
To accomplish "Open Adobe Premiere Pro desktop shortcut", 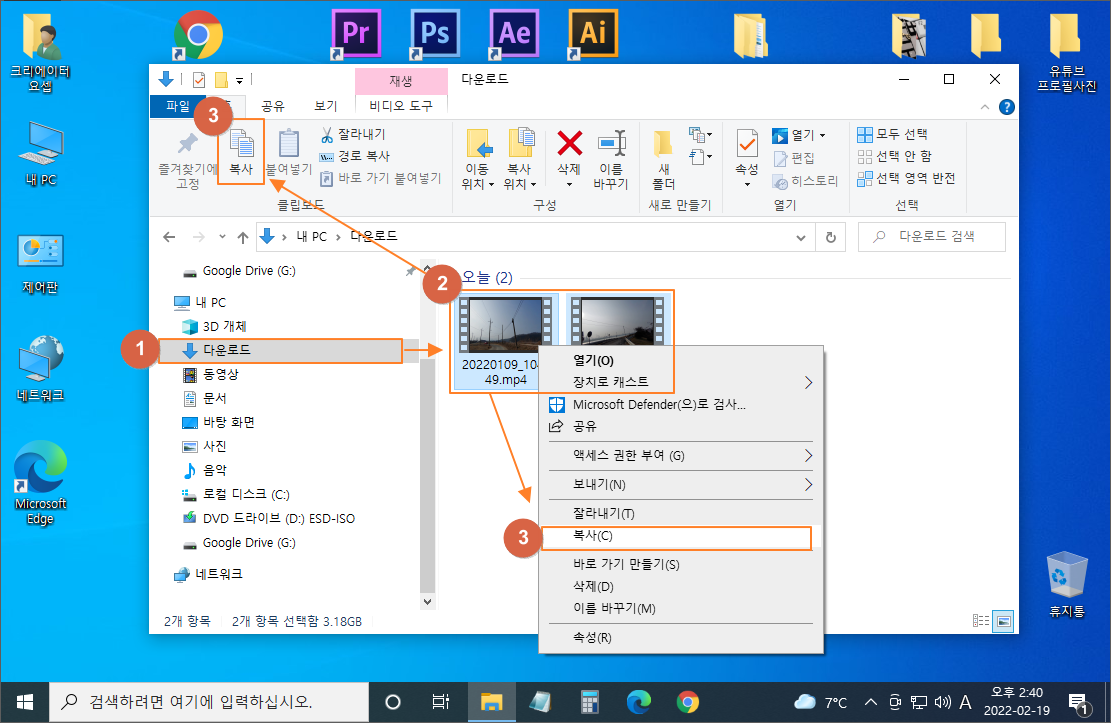I will tap(356, 33).
